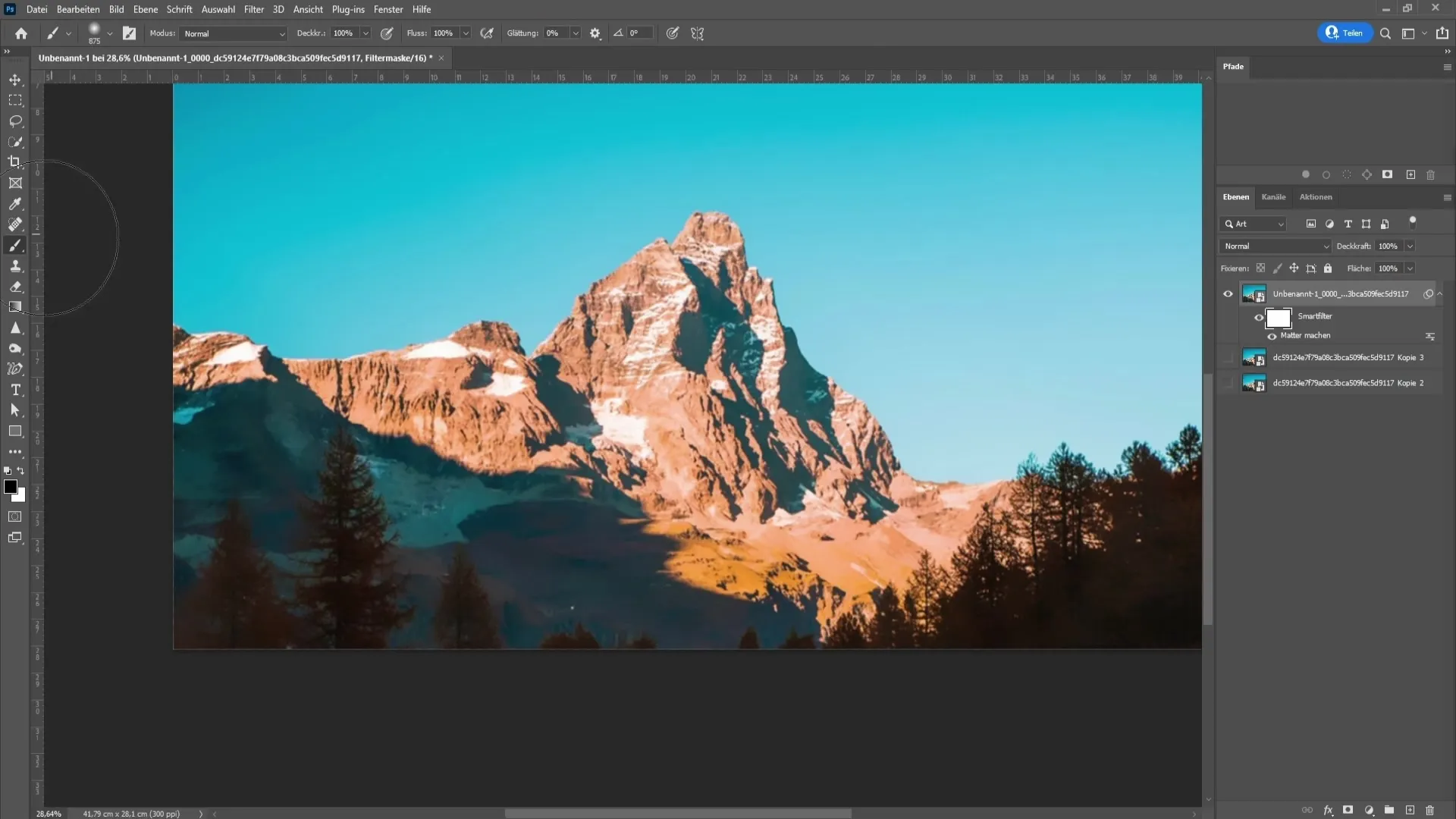Select the Crop tool
Viewport: 1456px width, 819px height.
[15, 162]
